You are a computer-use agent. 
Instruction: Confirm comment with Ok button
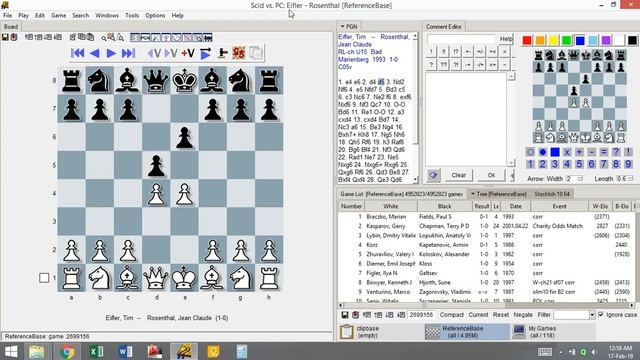click(491, 175)
